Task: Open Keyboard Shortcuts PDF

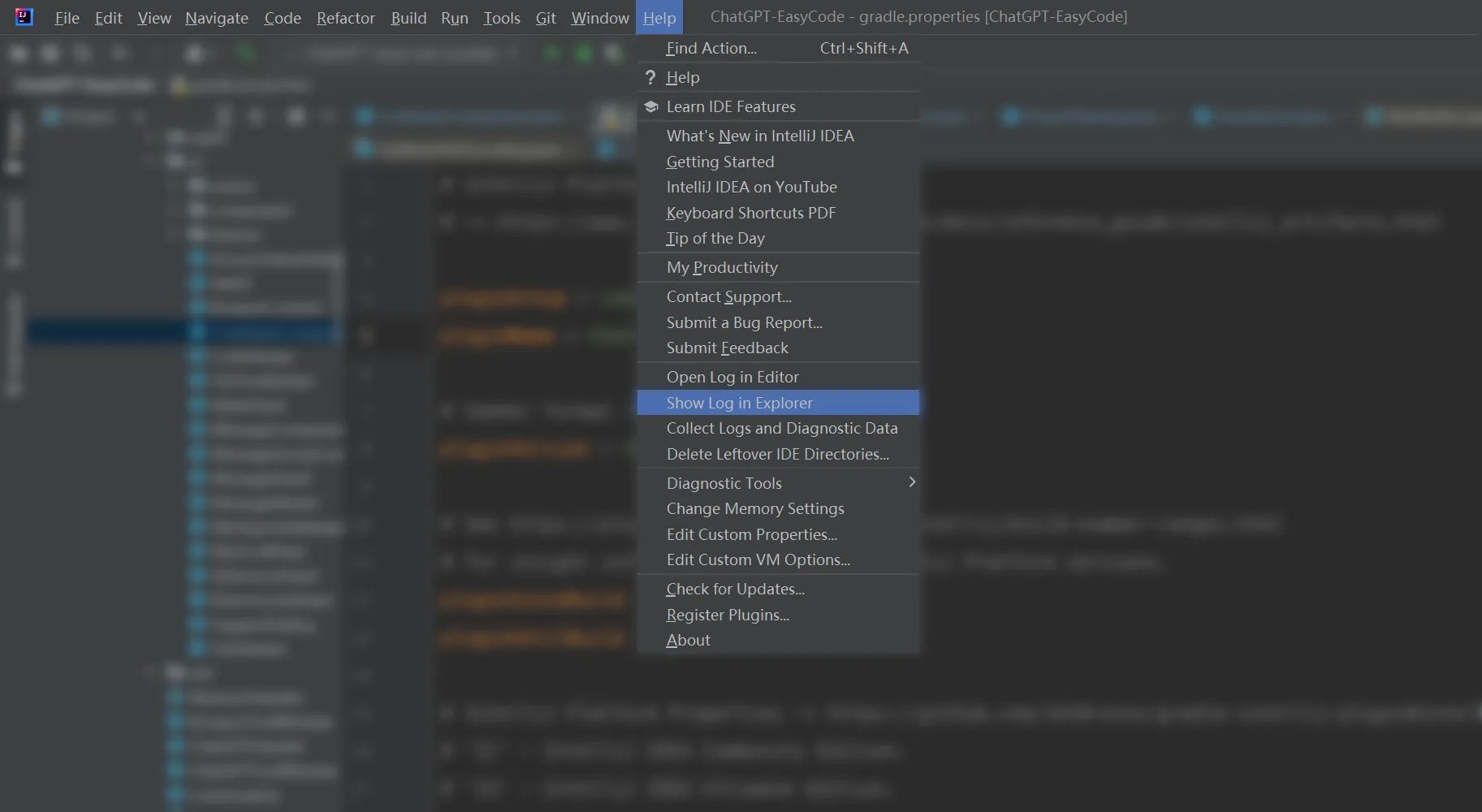Action: point(778,213)
